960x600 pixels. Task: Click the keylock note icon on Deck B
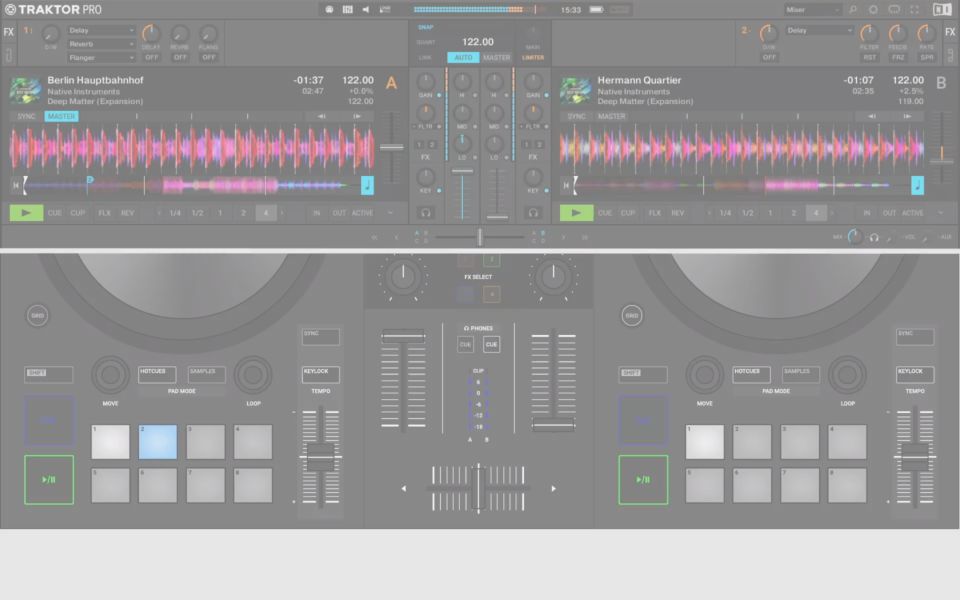point(917,185)
